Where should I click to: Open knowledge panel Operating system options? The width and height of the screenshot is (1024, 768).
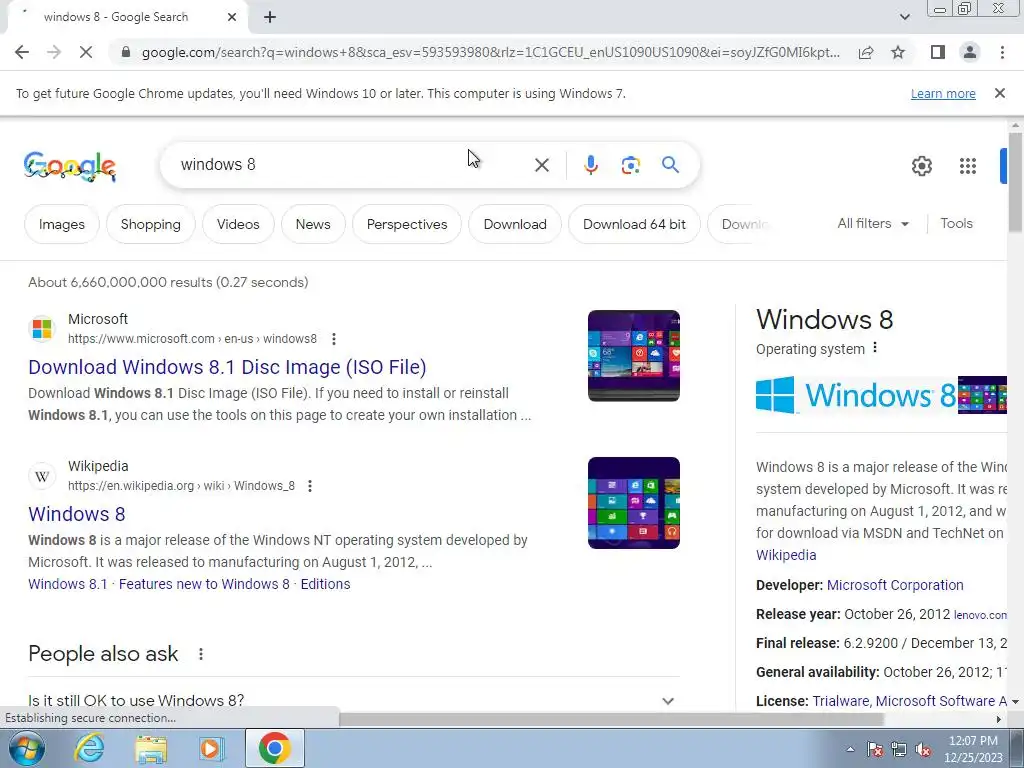(875, 348)
